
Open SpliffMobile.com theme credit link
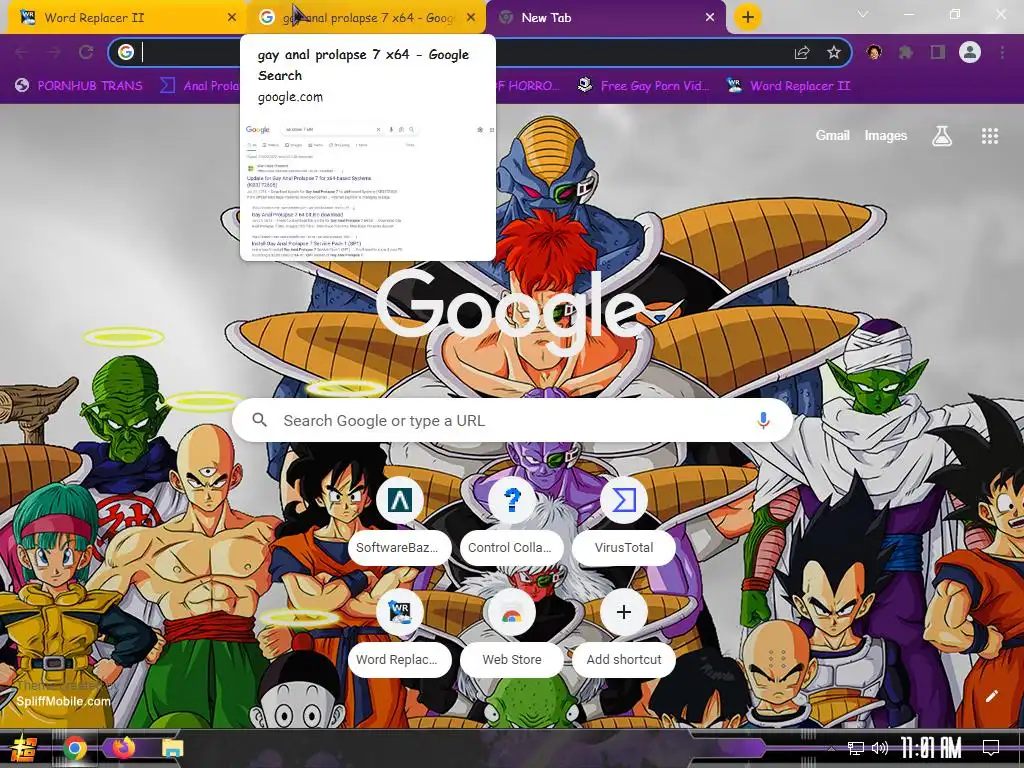(63, 701)
